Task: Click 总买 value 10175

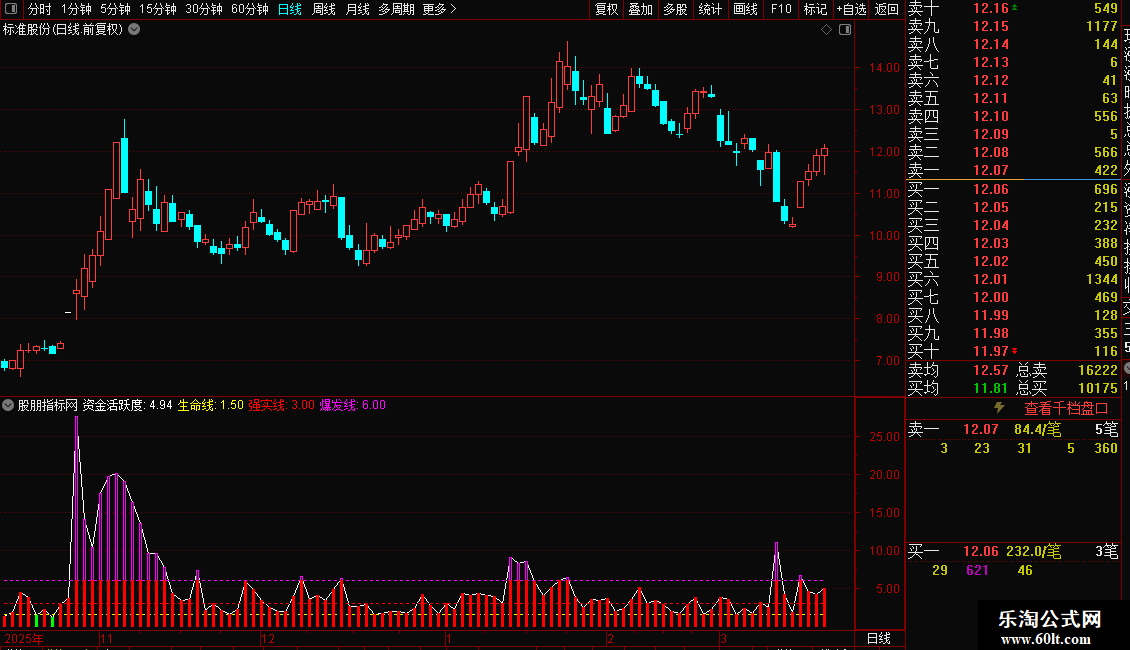Action: pyautogui.click(x=1098, y=388)
